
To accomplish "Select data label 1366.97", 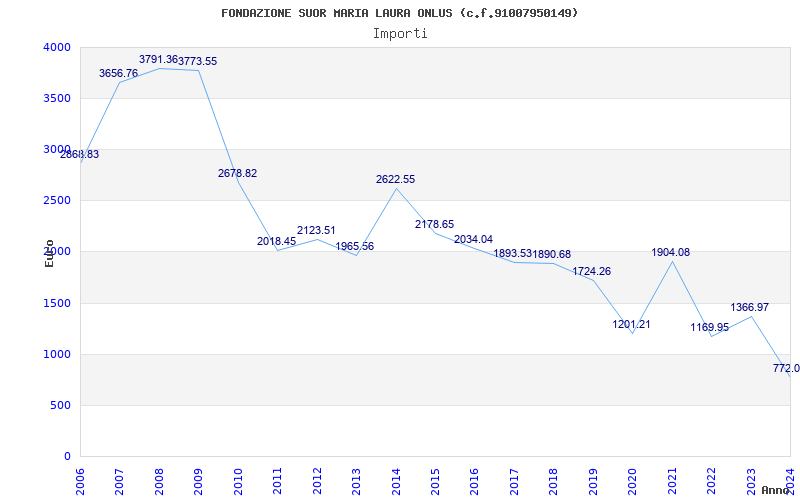I will 749,308.
